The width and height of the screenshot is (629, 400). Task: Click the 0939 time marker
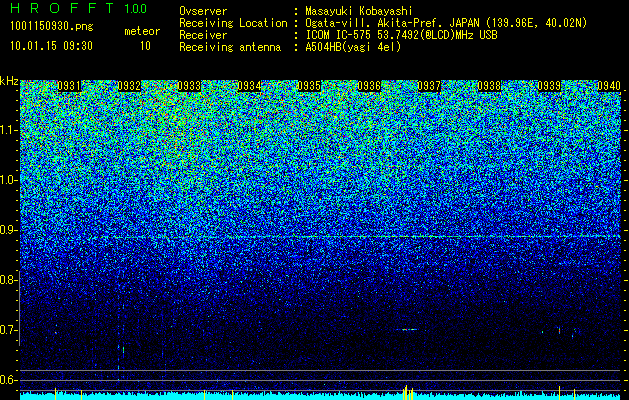tap(549, 86)
